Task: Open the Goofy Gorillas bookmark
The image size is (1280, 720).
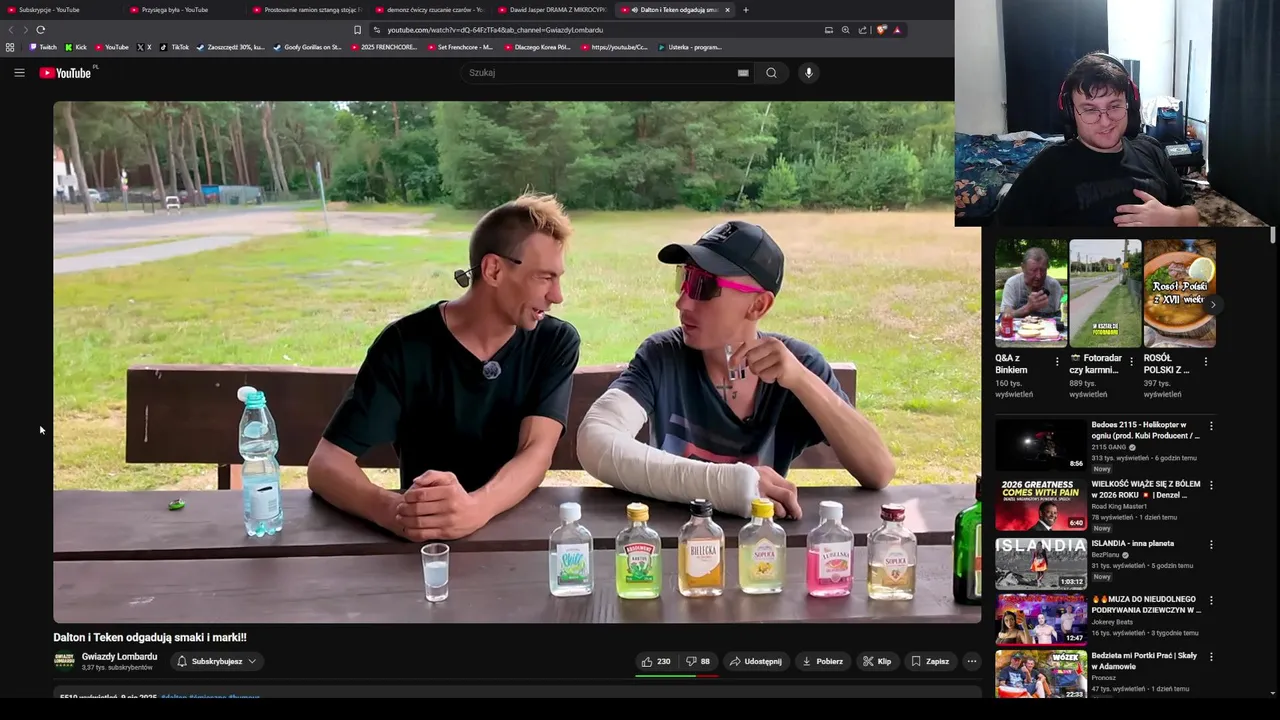Action: 308,47
